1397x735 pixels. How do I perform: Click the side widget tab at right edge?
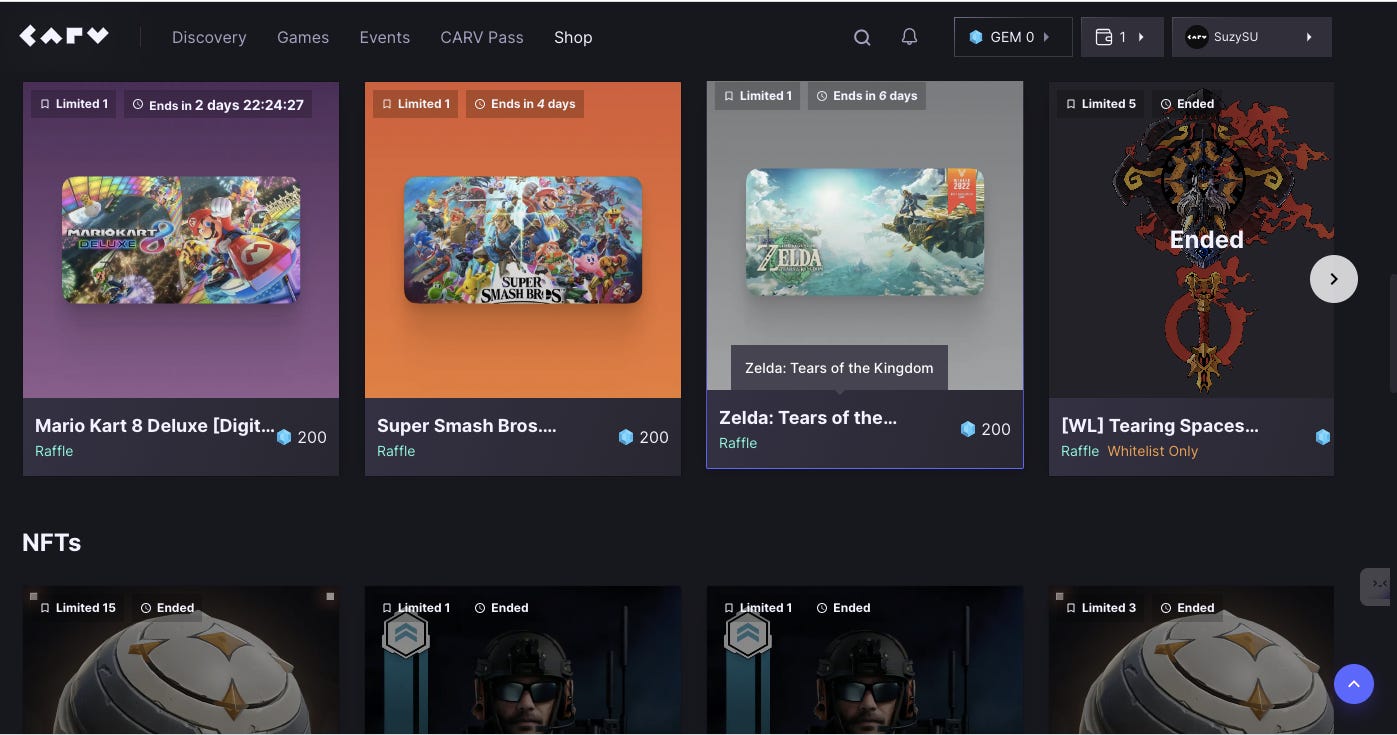point(1376,586)
